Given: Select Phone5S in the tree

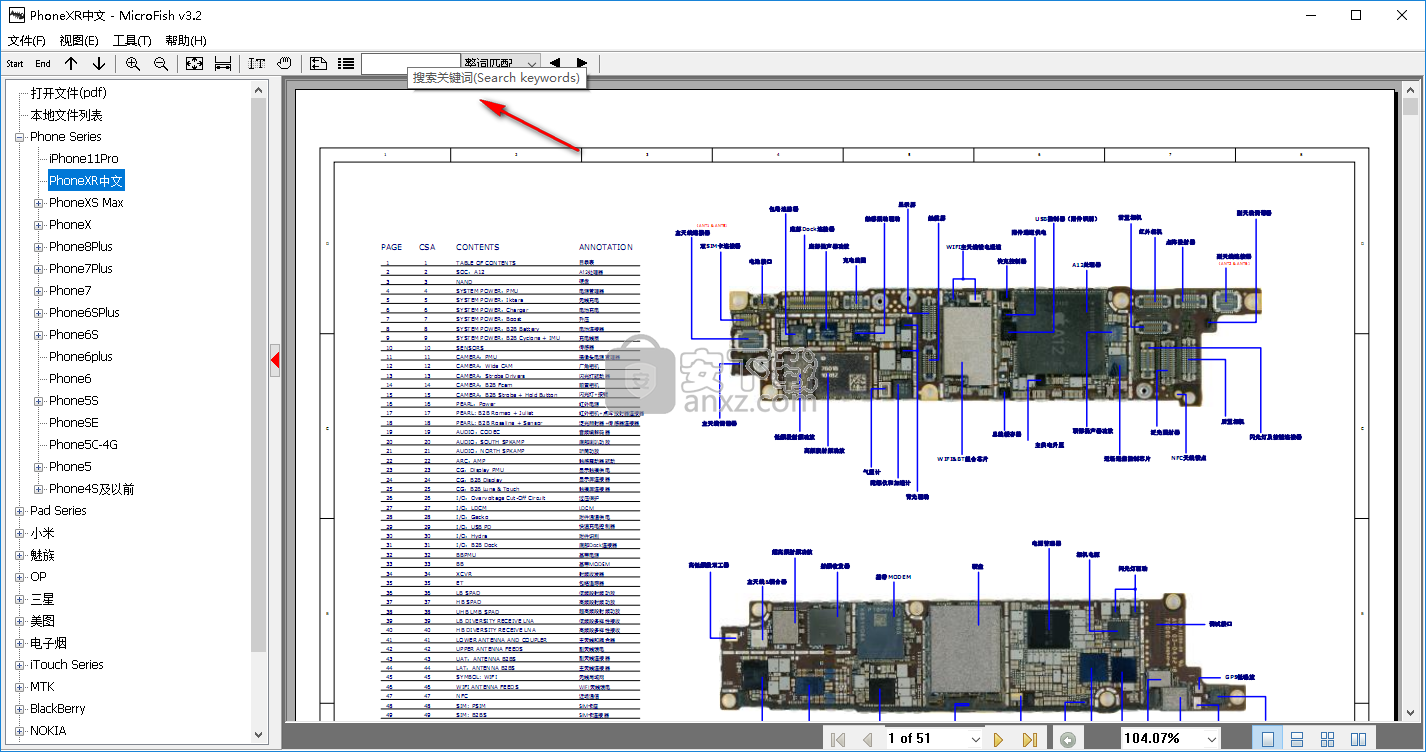Looking at the screenshot, I should point(74,401).
